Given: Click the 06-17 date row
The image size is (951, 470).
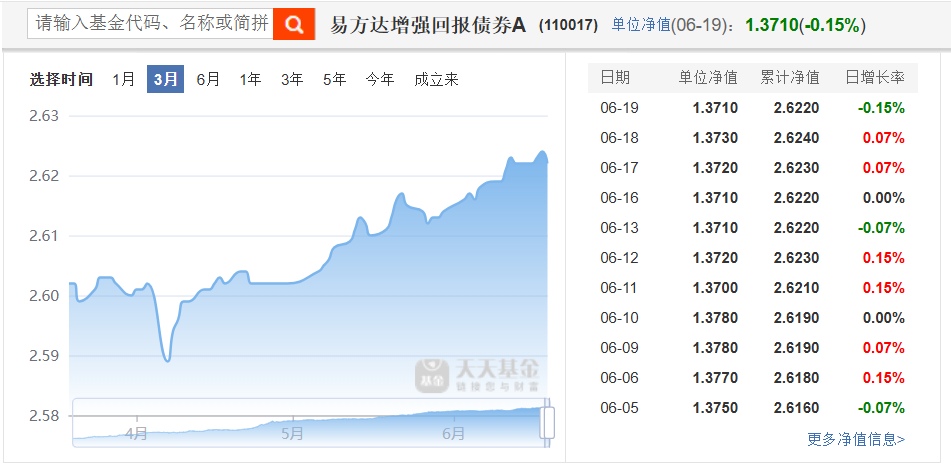Looking at the screenshot, I should tap(753, 168).
